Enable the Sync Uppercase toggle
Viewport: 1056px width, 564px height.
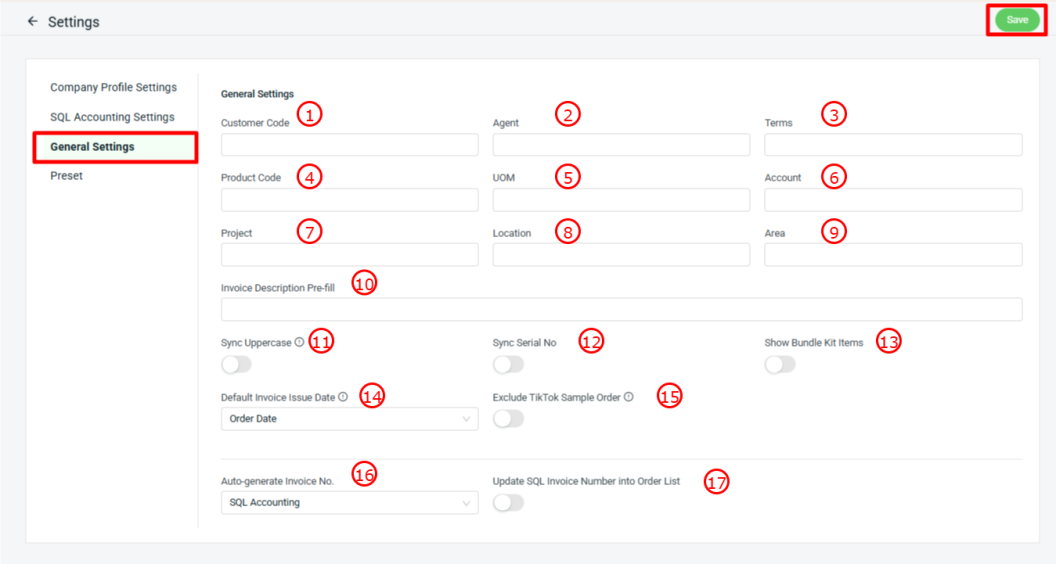pyautogui.click(x=236, y=364)
